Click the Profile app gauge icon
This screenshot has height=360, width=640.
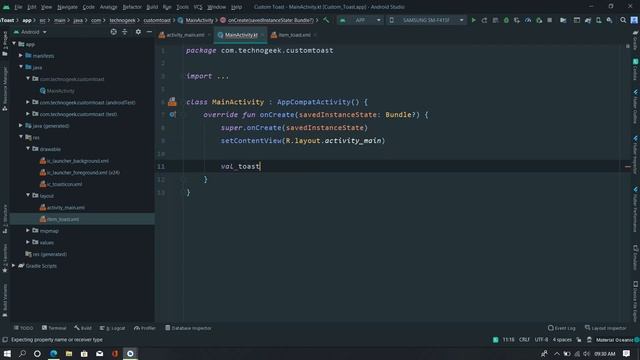(528, 20)
